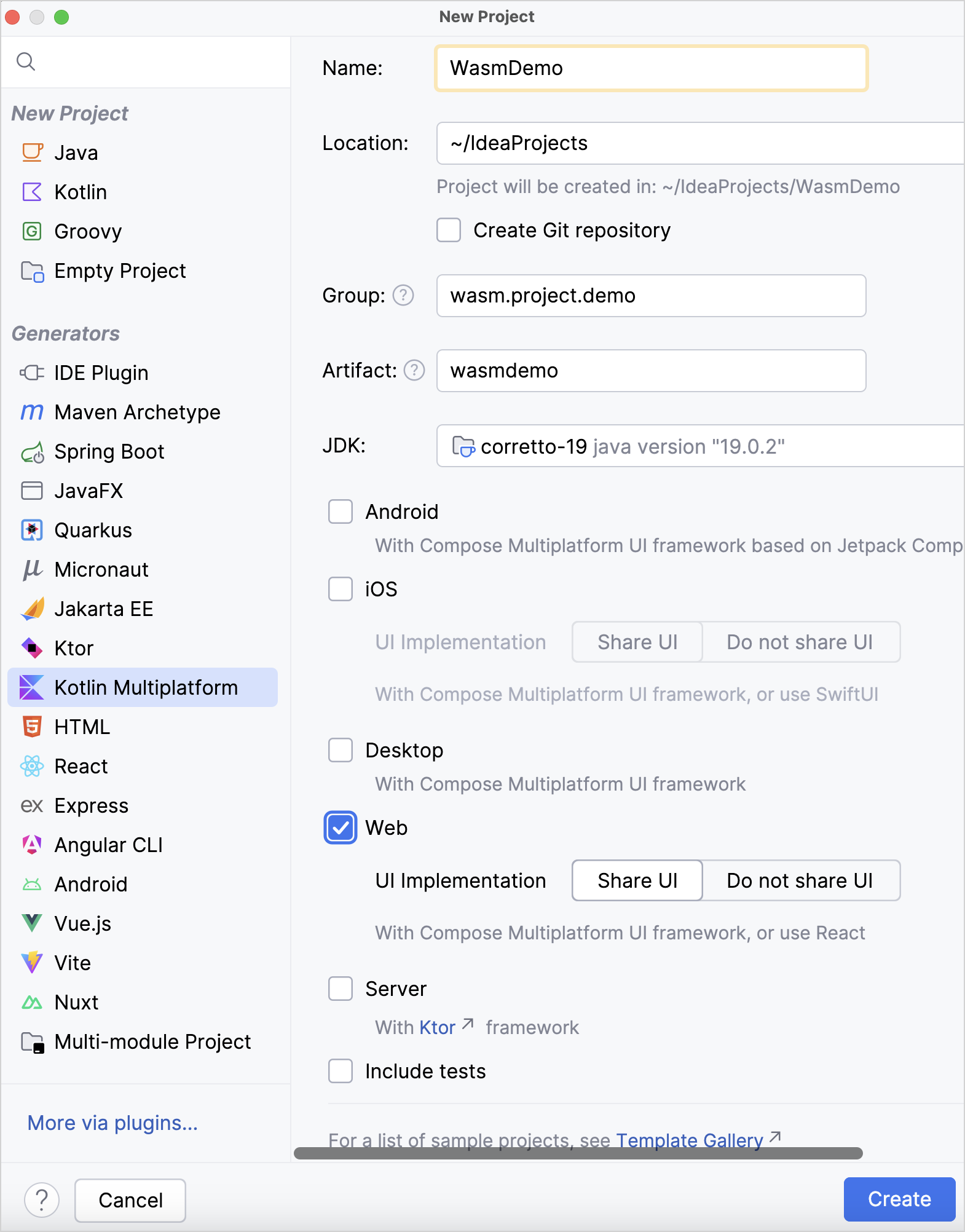Open the Template Gallery link
965x1232 pixels.
point(690,1139)
